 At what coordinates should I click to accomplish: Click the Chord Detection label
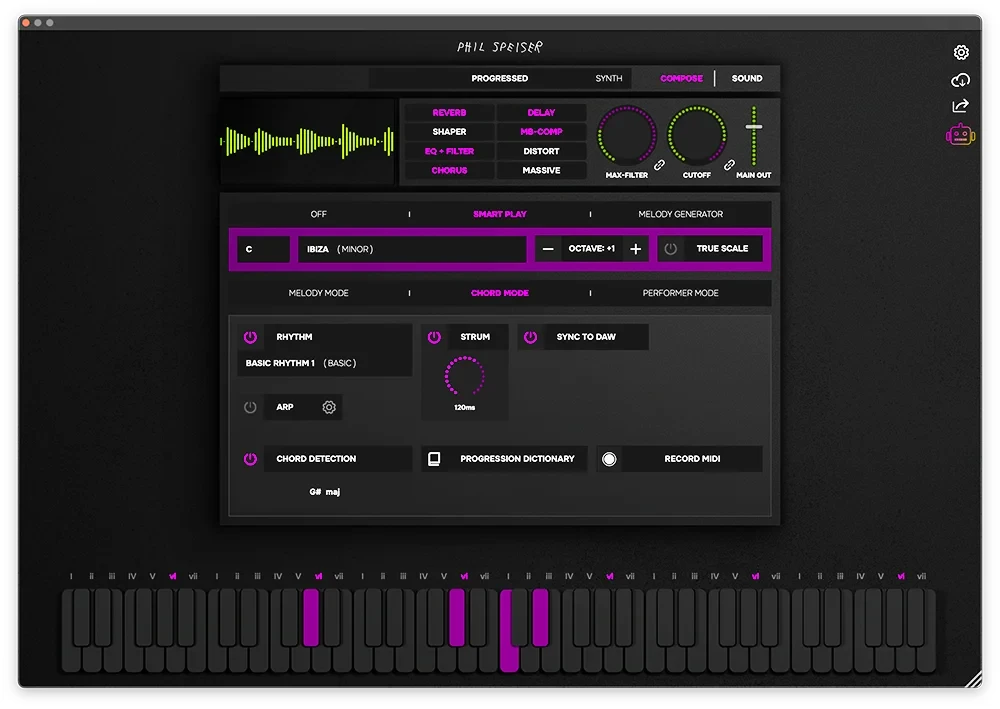click(316, 459)
